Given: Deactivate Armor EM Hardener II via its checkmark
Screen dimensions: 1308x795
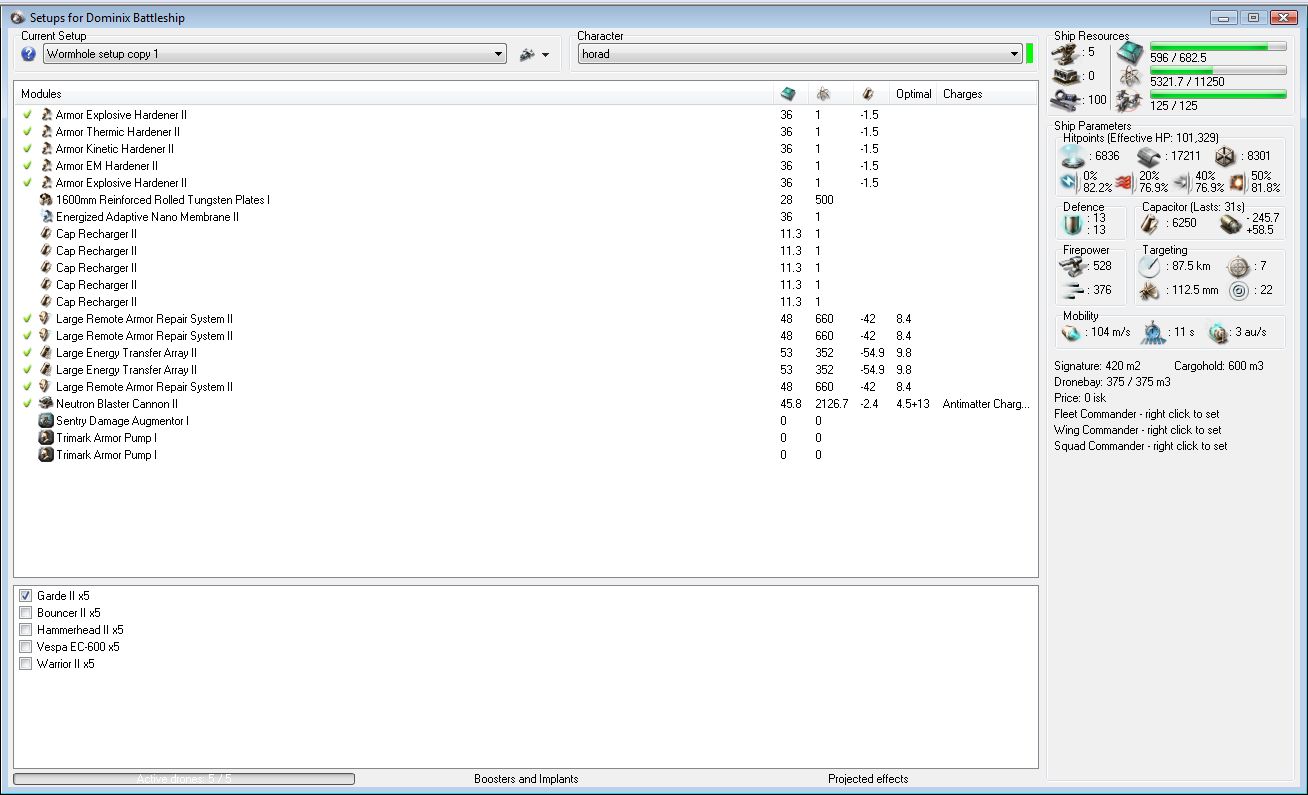Looking at the screenshot, I should 28,166.
